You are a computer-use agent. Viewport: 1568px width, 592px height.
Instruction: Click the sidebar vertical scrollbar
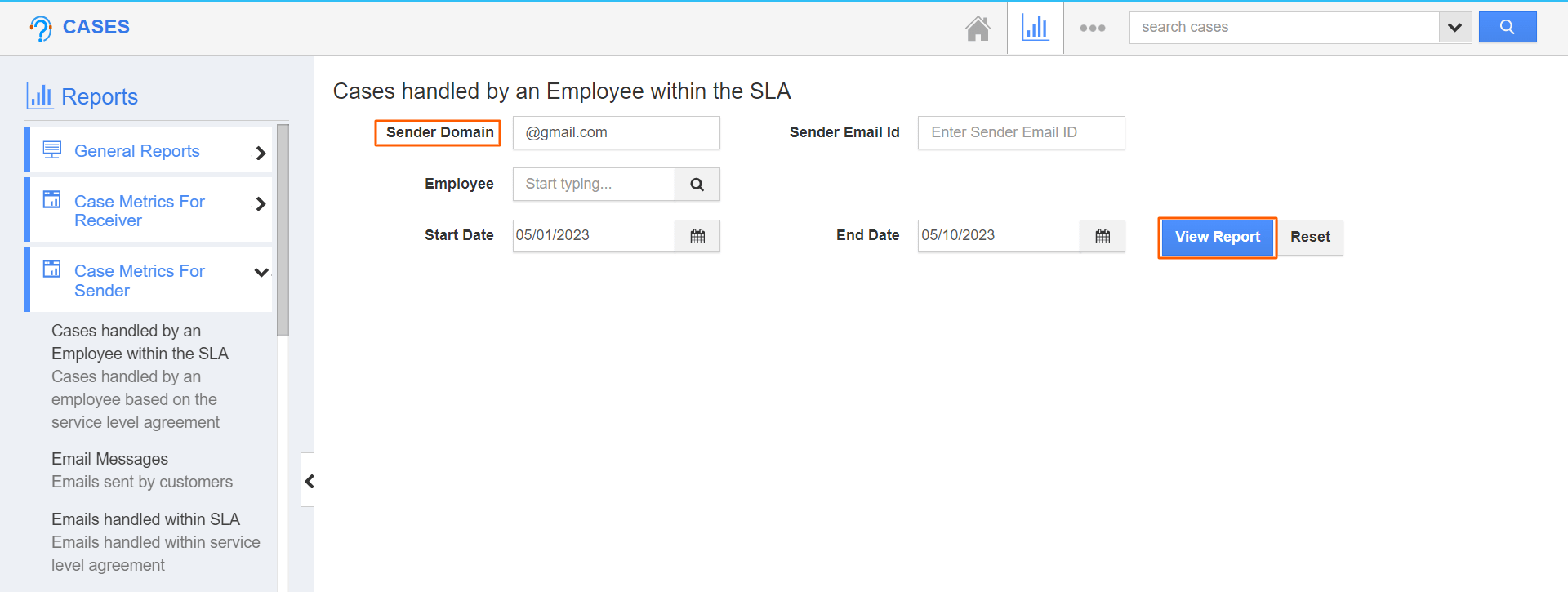tap(283, 229)
